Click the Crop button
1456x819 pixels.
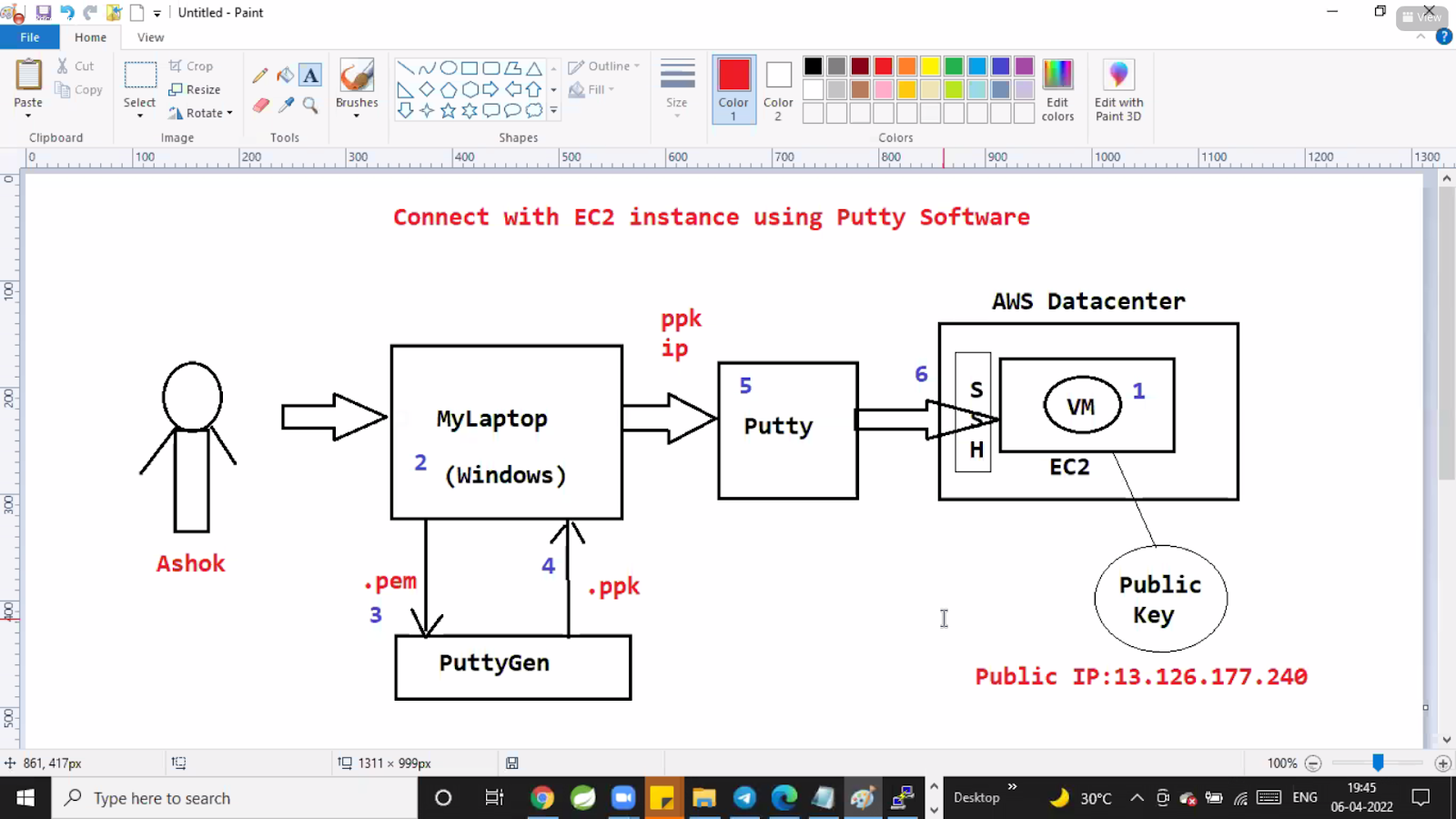(191, 66)
